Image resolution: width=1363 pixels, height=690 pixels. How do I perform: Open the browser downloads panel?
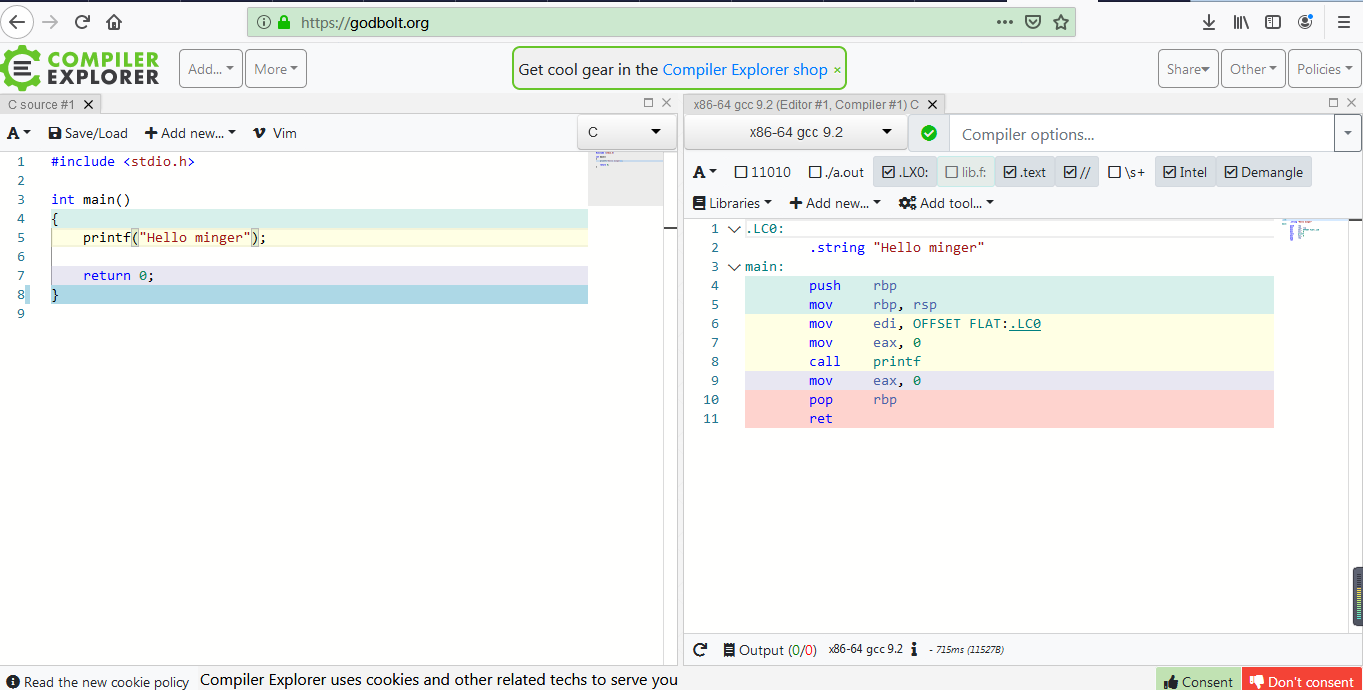[1209, 22]
